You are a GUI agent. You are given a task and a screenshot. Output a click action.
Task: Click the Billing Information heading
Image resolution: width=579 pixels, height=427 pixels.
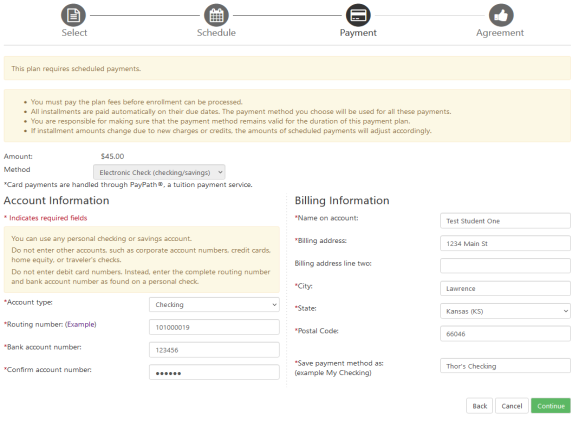pos(342,201)
